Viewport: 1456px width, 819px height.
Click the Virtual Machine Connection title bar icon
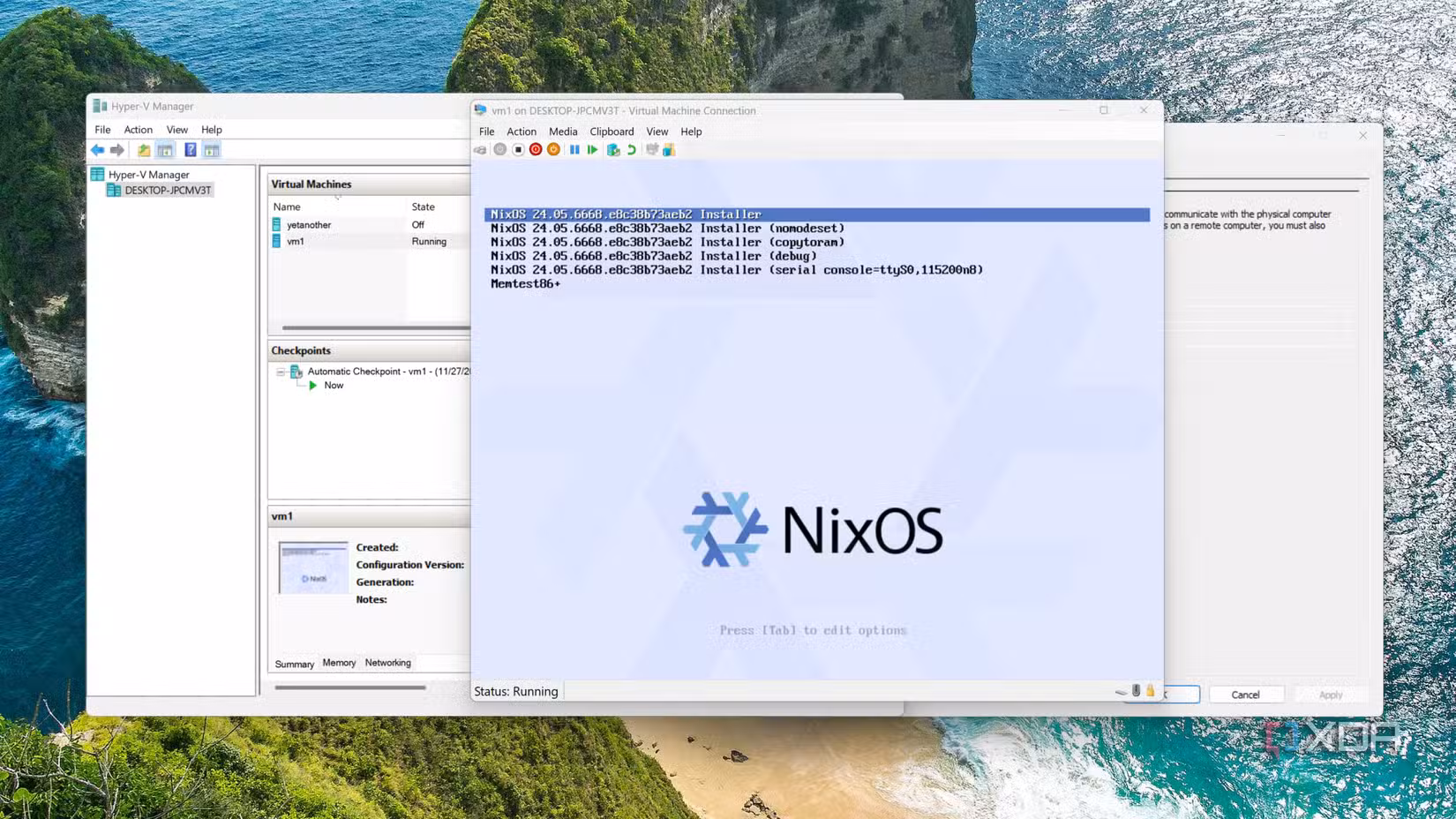pyautogui.click(x=481, y=110)
